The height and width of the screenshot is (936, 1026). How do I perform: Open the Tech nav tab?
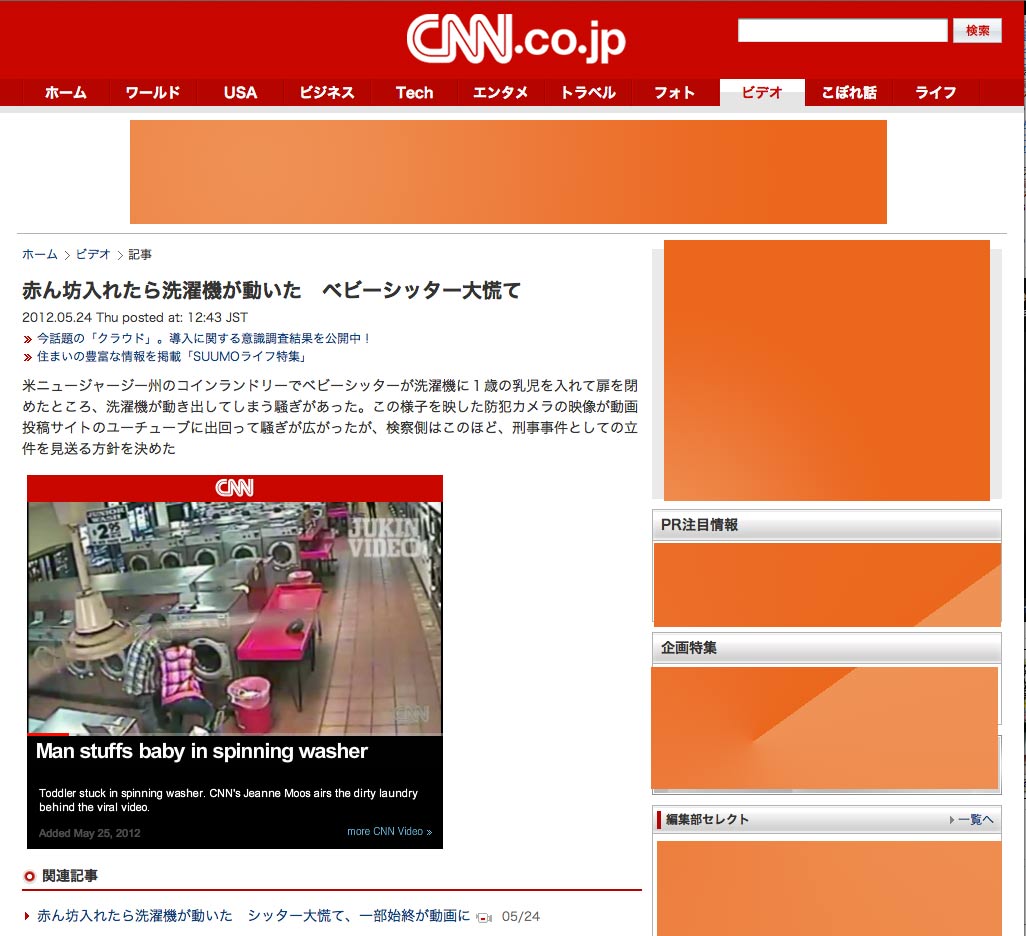[x=414, y=92]
